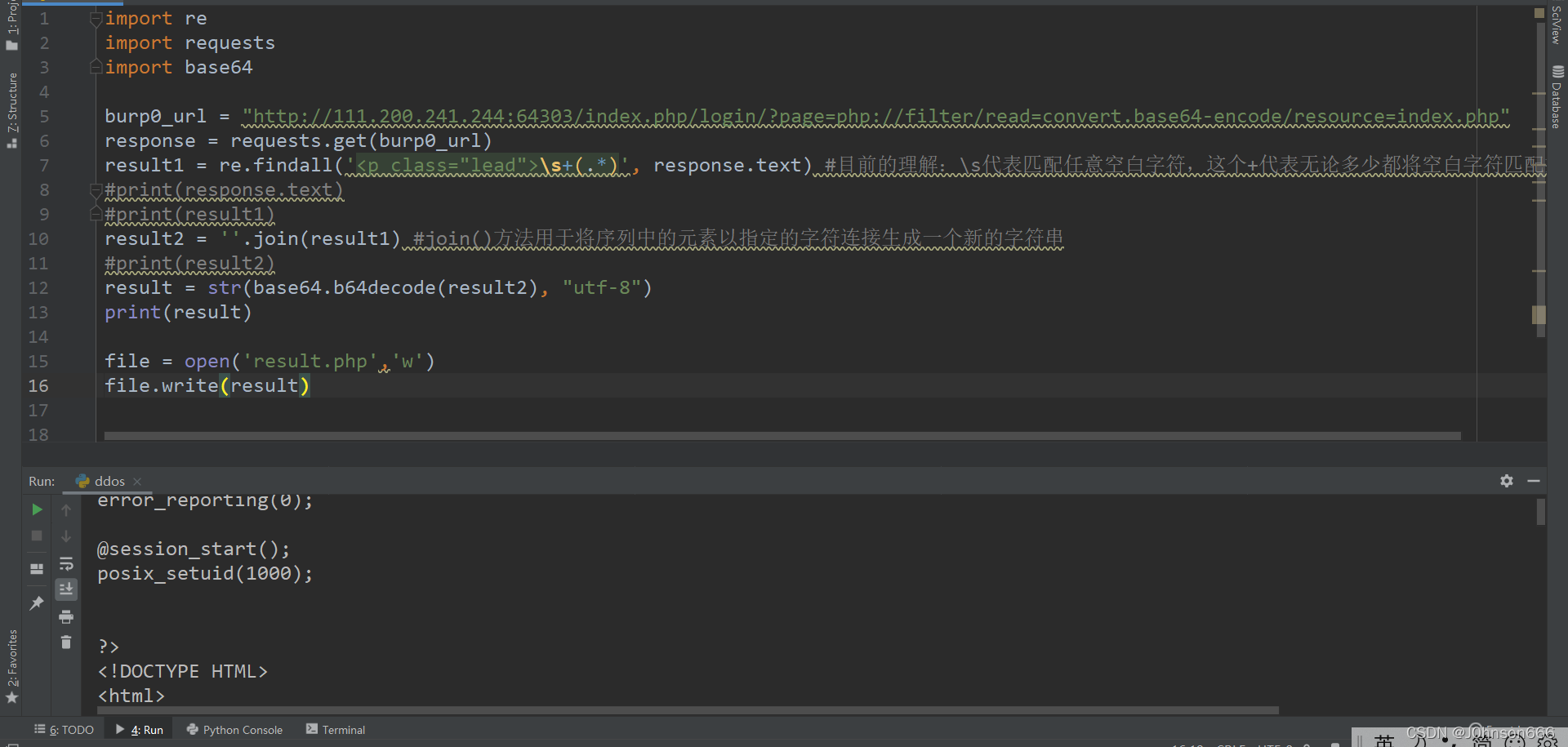Jump up the stack trace arrow
1568x747 pixels.
pyautogui.click(x=66, y=509)
